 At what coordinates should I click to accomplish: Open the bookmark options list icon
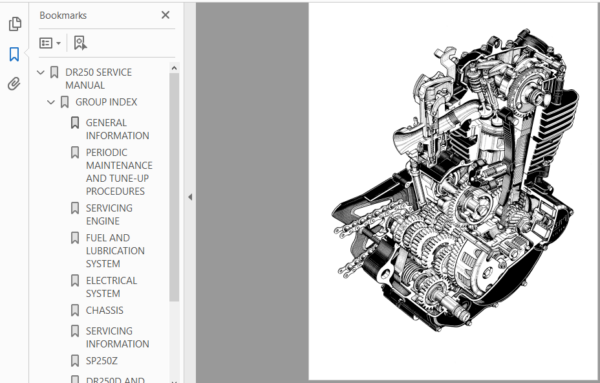pos(50,43)
